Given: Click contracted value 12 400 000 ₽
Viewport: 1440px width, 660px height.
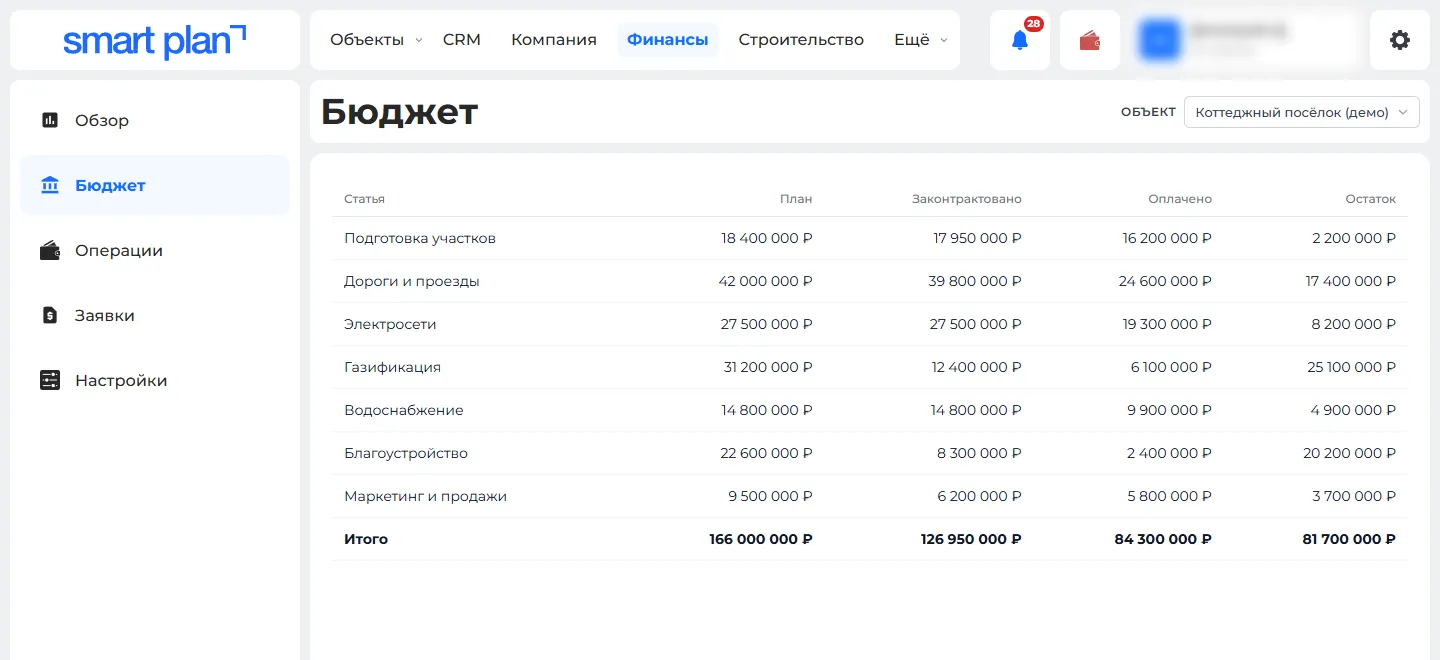Looking at the screenshot, I should point(977,367).
